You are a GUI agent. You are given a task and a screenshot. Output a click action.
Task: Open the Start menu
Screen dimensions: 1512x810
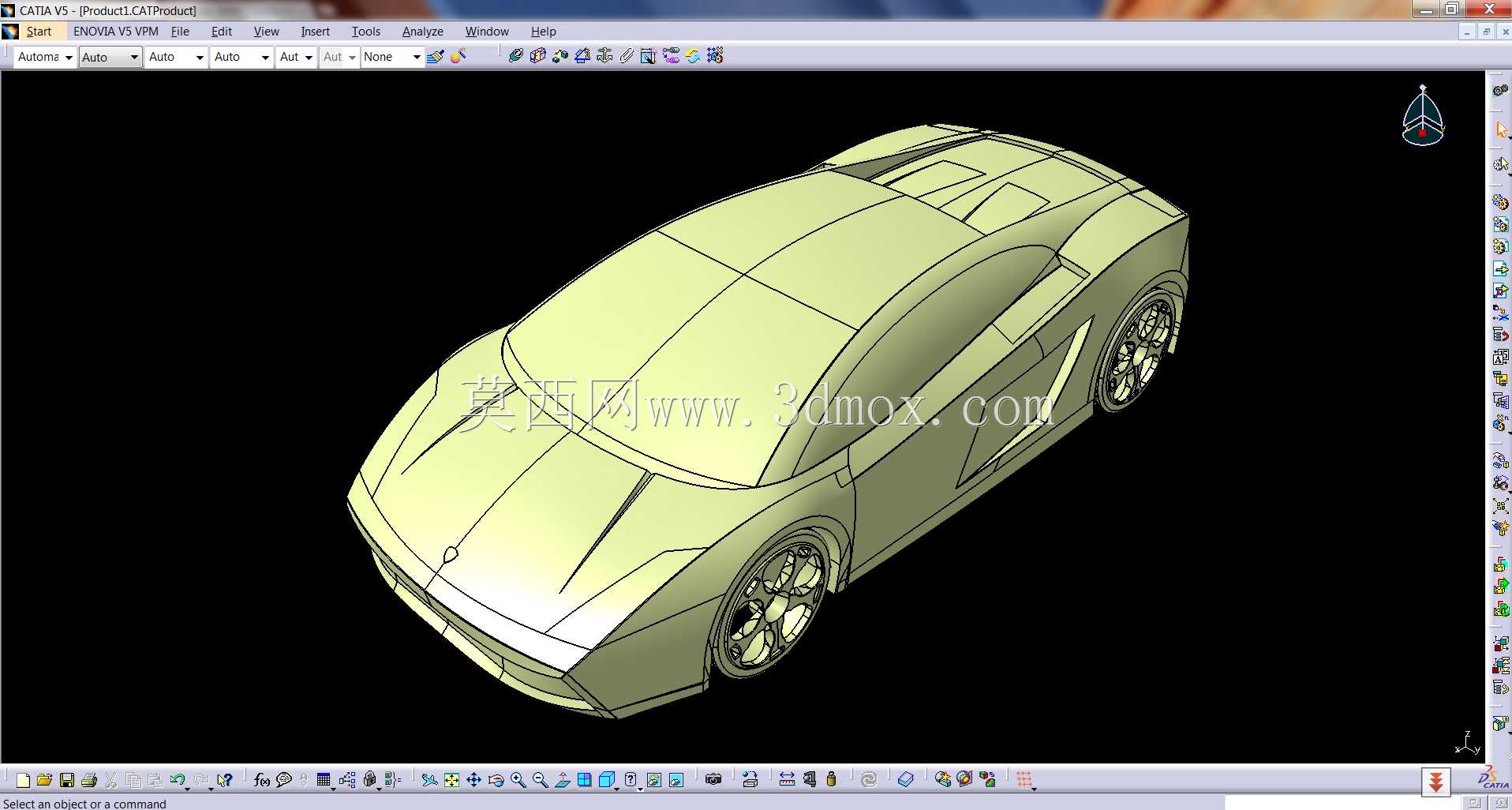coord(39,32)
